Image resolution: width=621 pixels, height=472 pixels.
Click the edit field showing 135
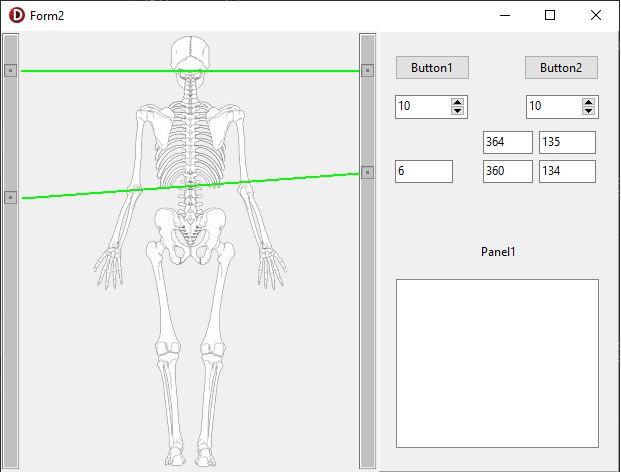pyautogui.click(x=567, y=142)
